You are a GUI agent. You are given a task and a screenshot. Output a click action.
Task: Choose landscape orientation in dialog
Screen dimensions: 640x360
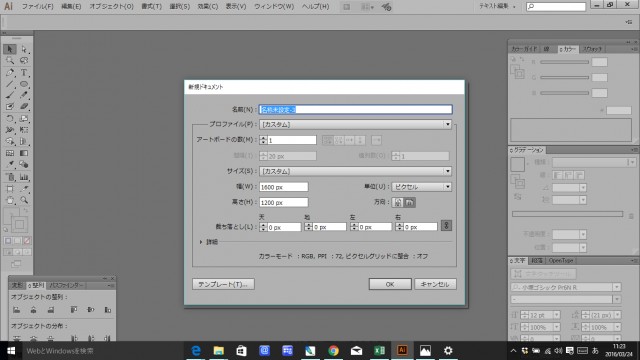tap(410, 202)
